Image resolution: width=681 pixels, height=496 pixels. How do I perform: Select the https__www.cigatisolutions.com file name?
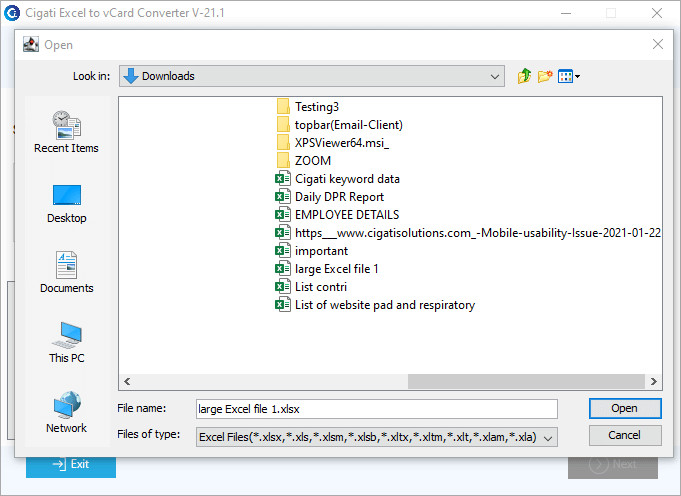[478, 233]
